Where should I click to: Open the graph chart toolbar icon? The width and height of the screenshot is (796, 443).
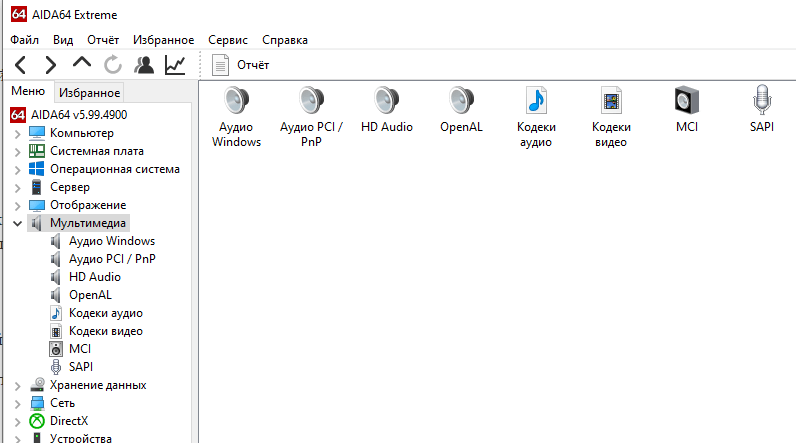tap(175, 65)
